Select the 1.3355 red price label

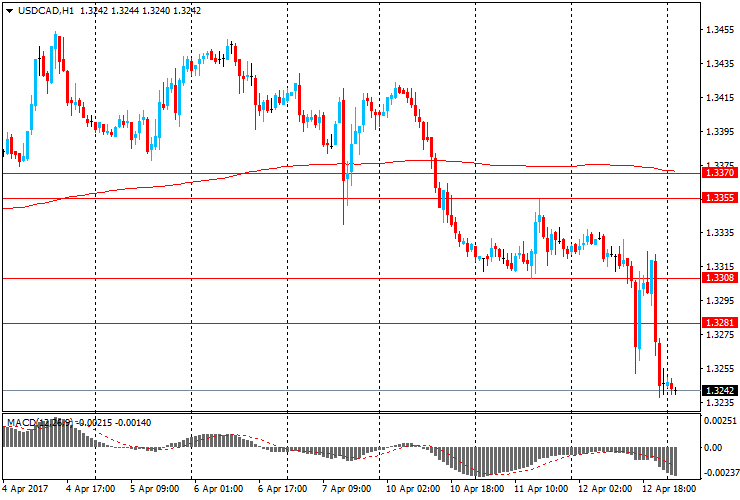pos(720,198)
